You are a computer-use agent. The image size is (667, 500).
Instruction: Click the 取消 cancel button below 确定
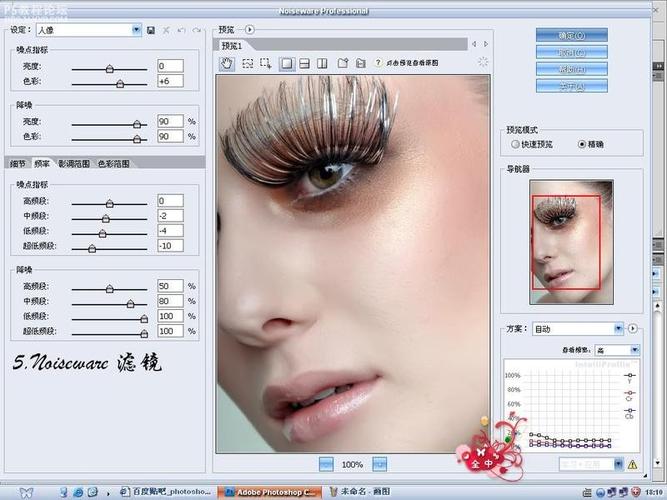point(572,52)
